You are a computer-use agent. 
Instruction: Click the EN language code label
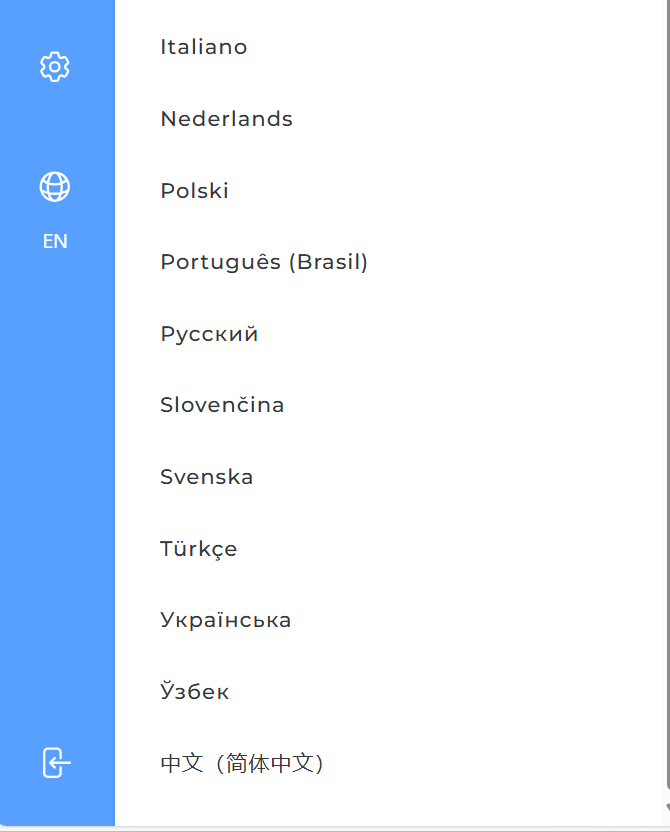[x=55, y=241]
